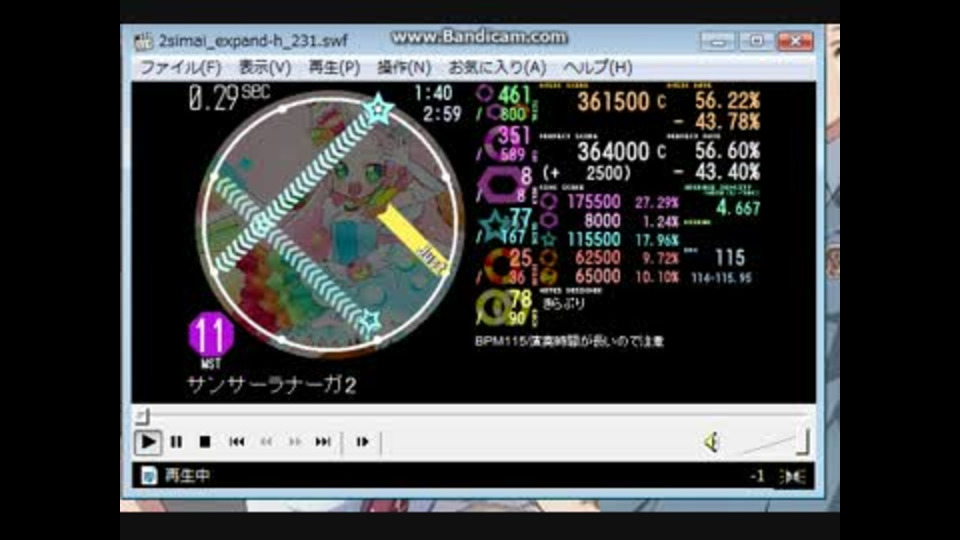Close the swf player window

[x=795, y=42]
